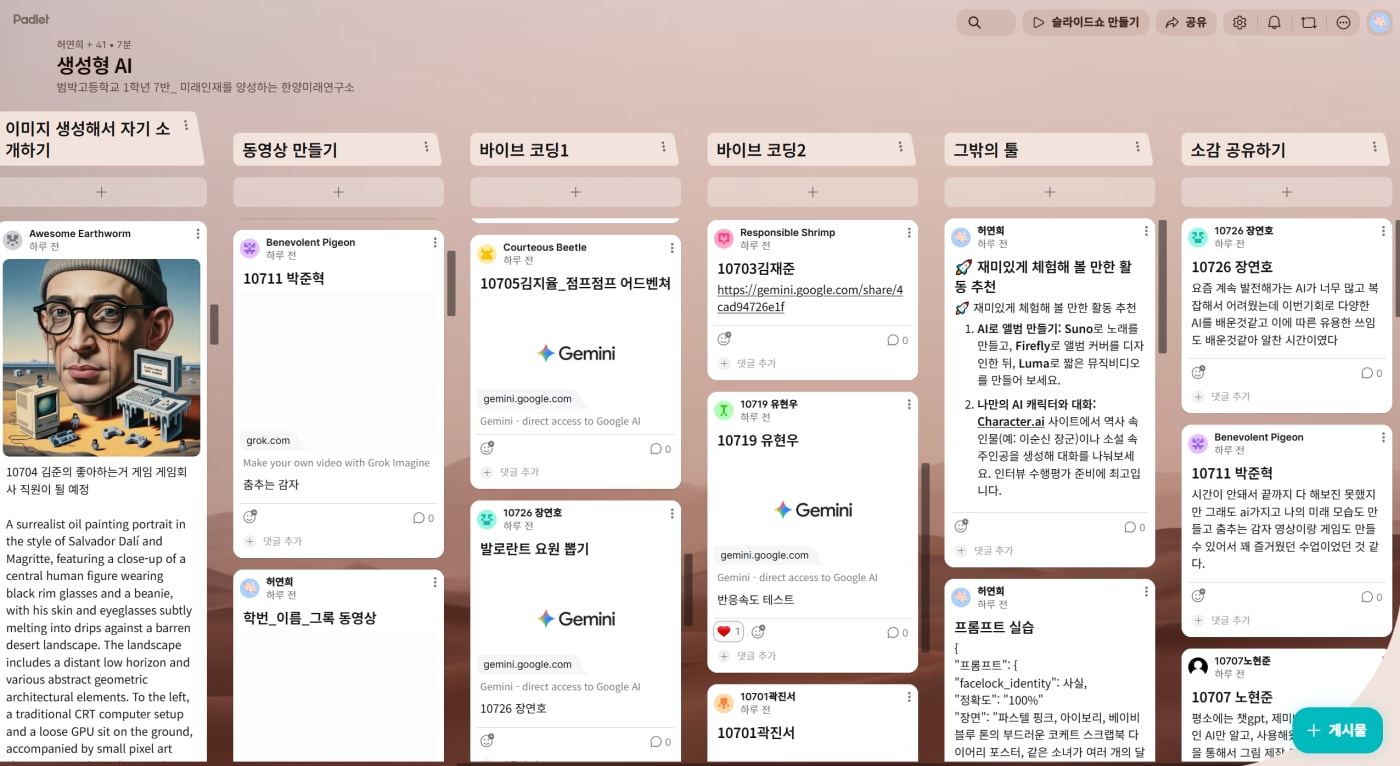
Task: Add an emoji reaction on 박준혁's post
Action: point(251,516)
